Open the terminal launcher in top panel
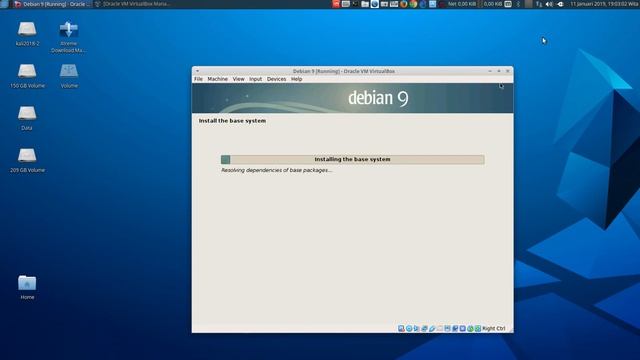The height and width of the screenshot is (360, 640). [x=356, y=4]
